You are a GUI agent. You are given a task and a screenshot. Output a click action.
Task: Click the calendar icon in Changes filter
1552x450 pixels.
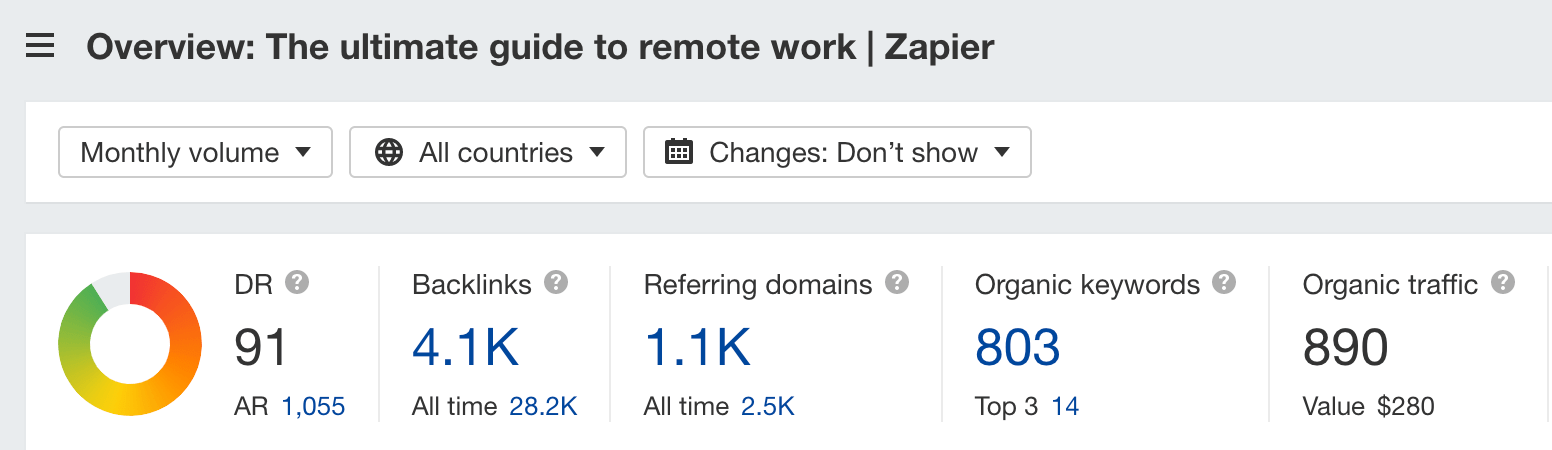pyautogui.click(x=680, y=153)
